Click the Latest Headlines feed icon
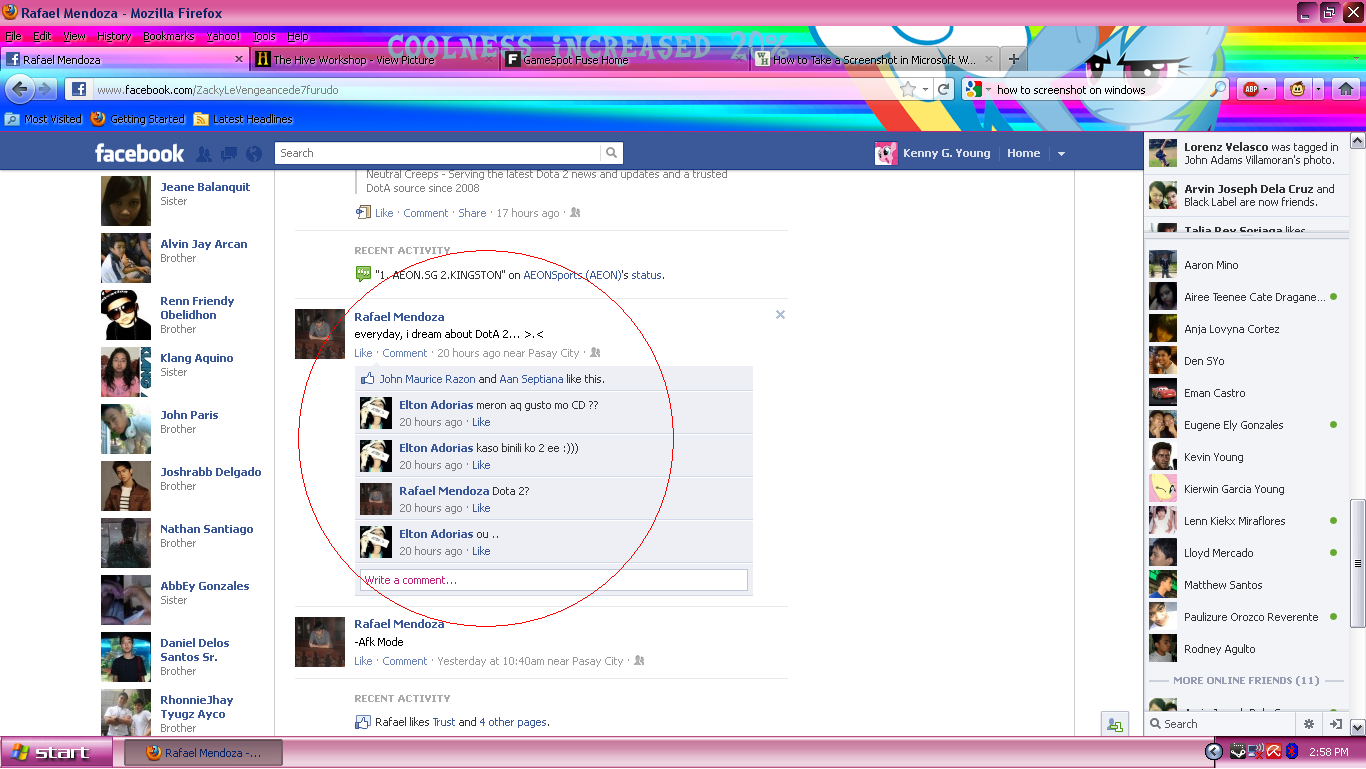 [201, 119]
